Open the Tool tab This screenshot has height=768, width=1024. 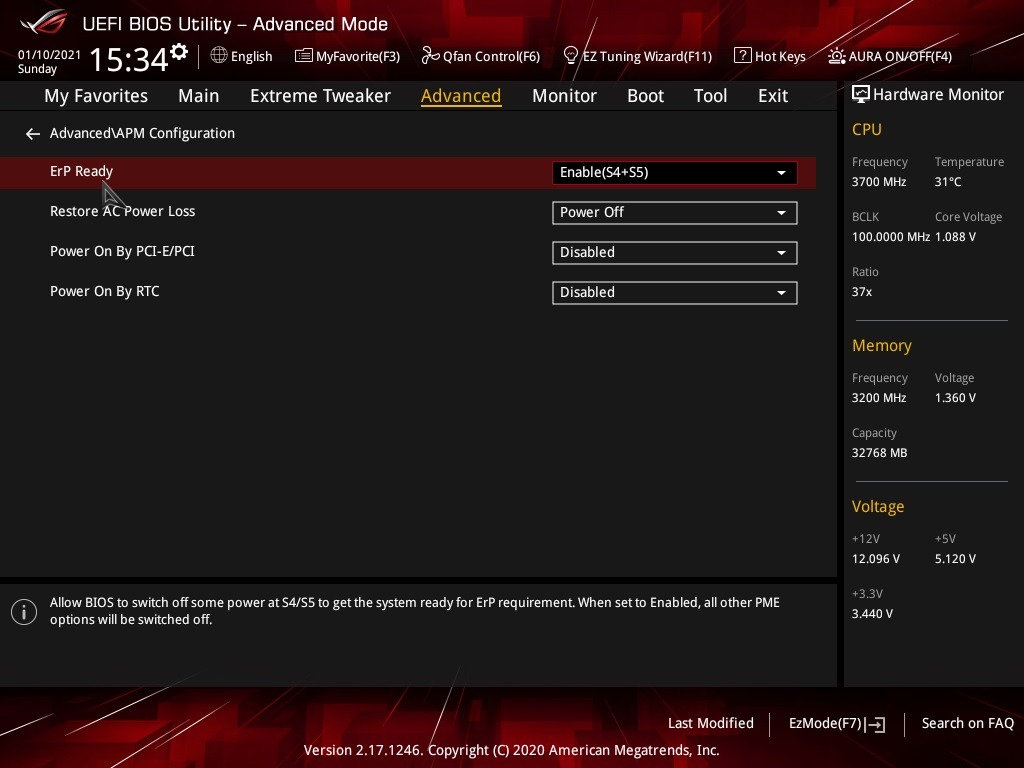point(710,96)
